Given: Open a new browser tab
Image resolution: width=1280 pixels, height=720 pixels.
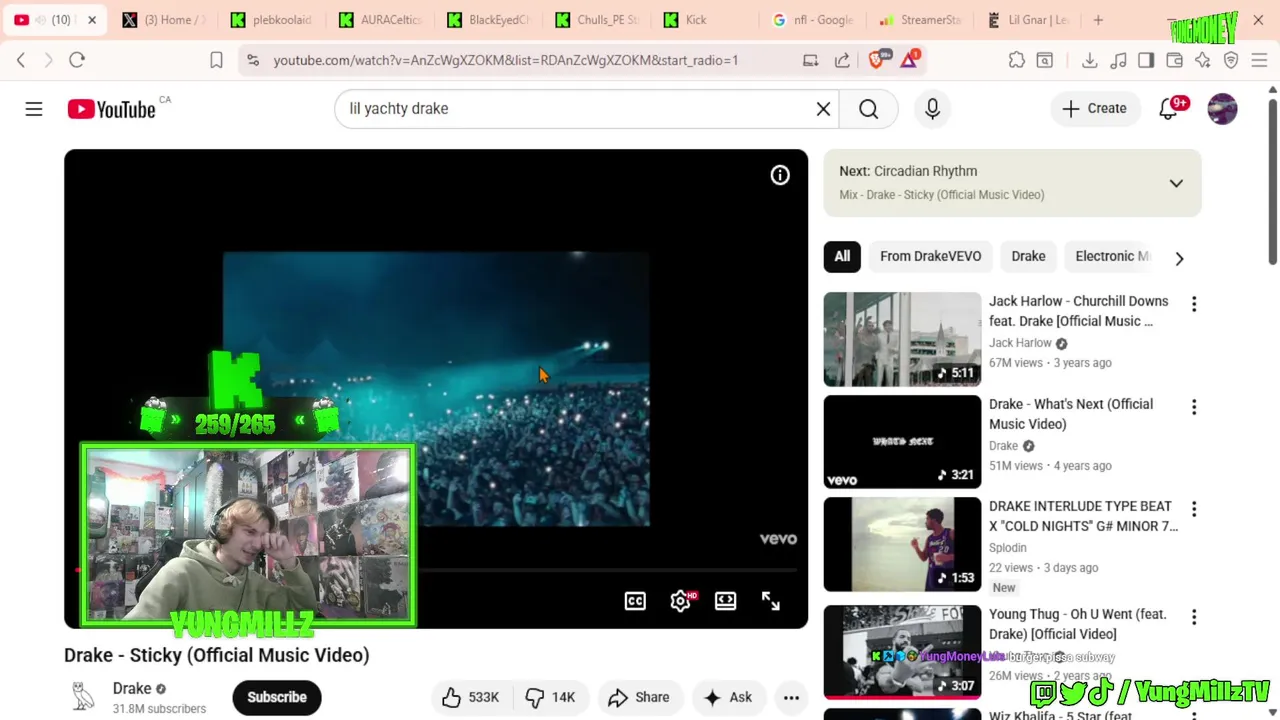Looking at the screenshot, I should pyautogui.click(x=1098, y=20).
